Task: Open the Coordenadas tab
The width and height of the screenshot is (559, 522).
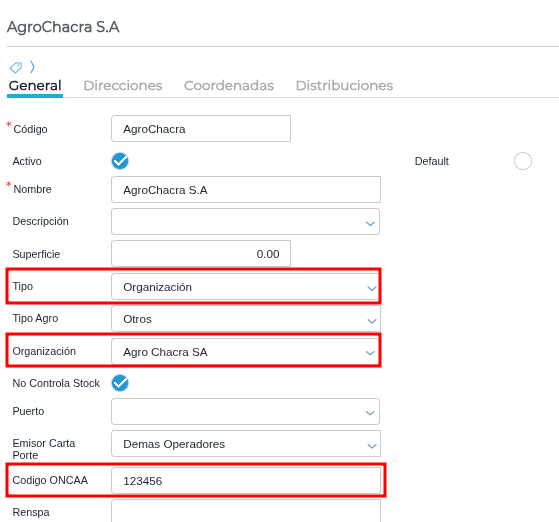Action: (x=229, y=86)
